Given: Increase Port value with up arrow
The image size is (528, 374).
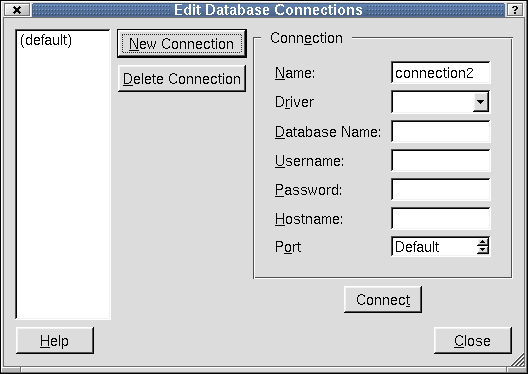Looking at the screenshot, I should click(483, 242).
